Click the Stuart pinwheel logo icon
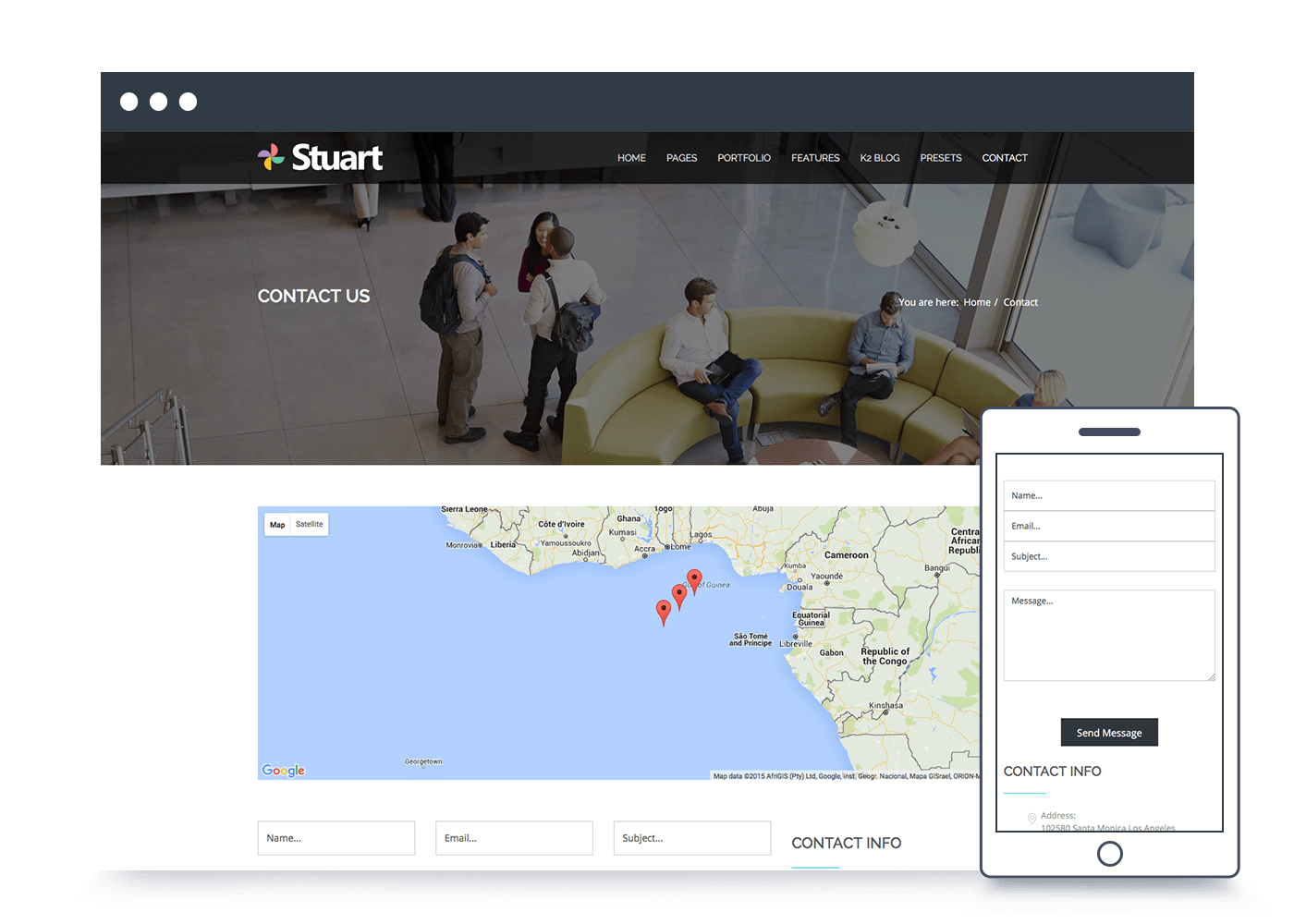This screenshot has width=1294, height=924. (271, 158)
